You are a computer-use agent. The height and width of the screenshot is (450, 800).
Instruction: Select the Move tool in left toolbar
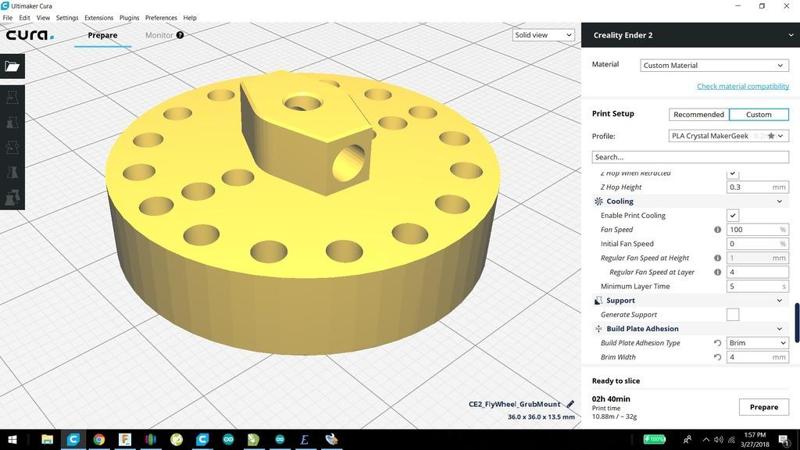pyautogui.click(x=12, y=97)
